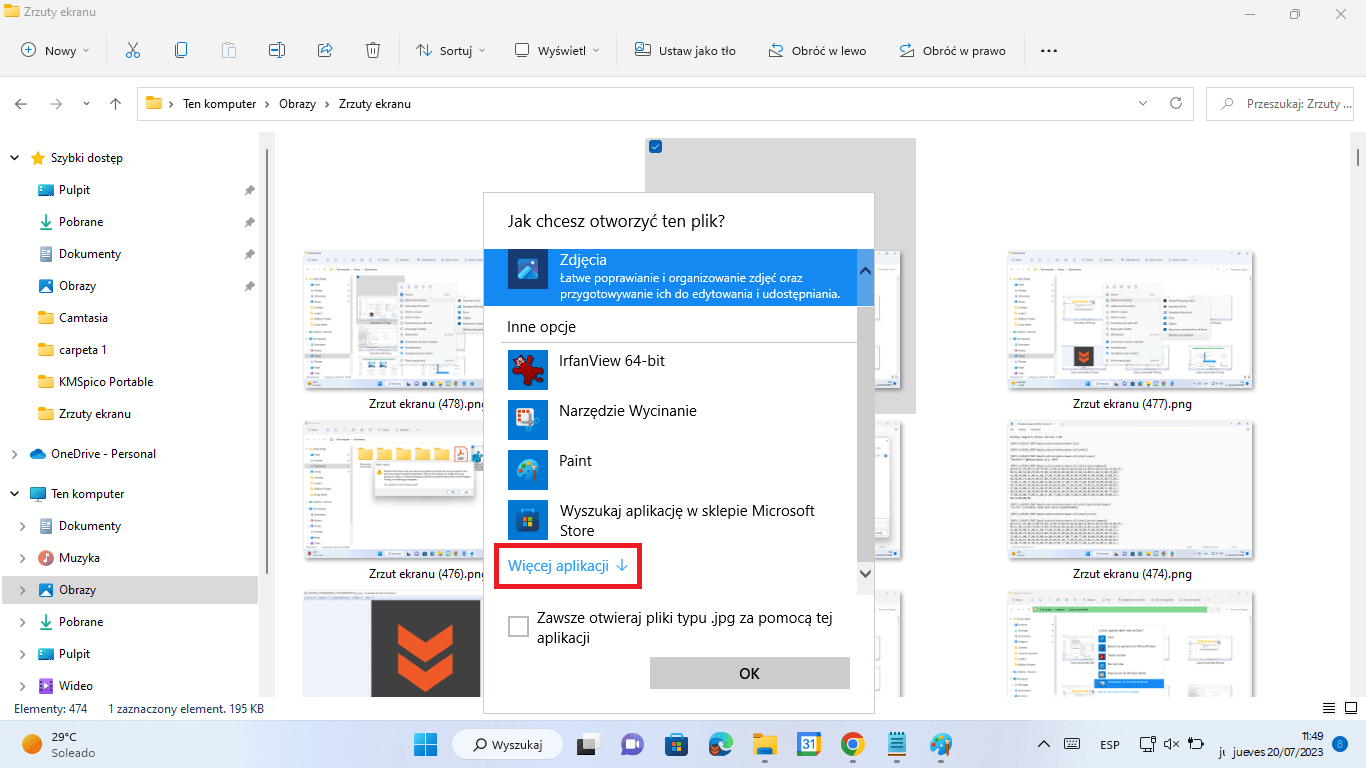Click Ten komputer in breadcrumb path
Image resolution: width=1366 pixels, height=768 pixels.
coord(220,104)
